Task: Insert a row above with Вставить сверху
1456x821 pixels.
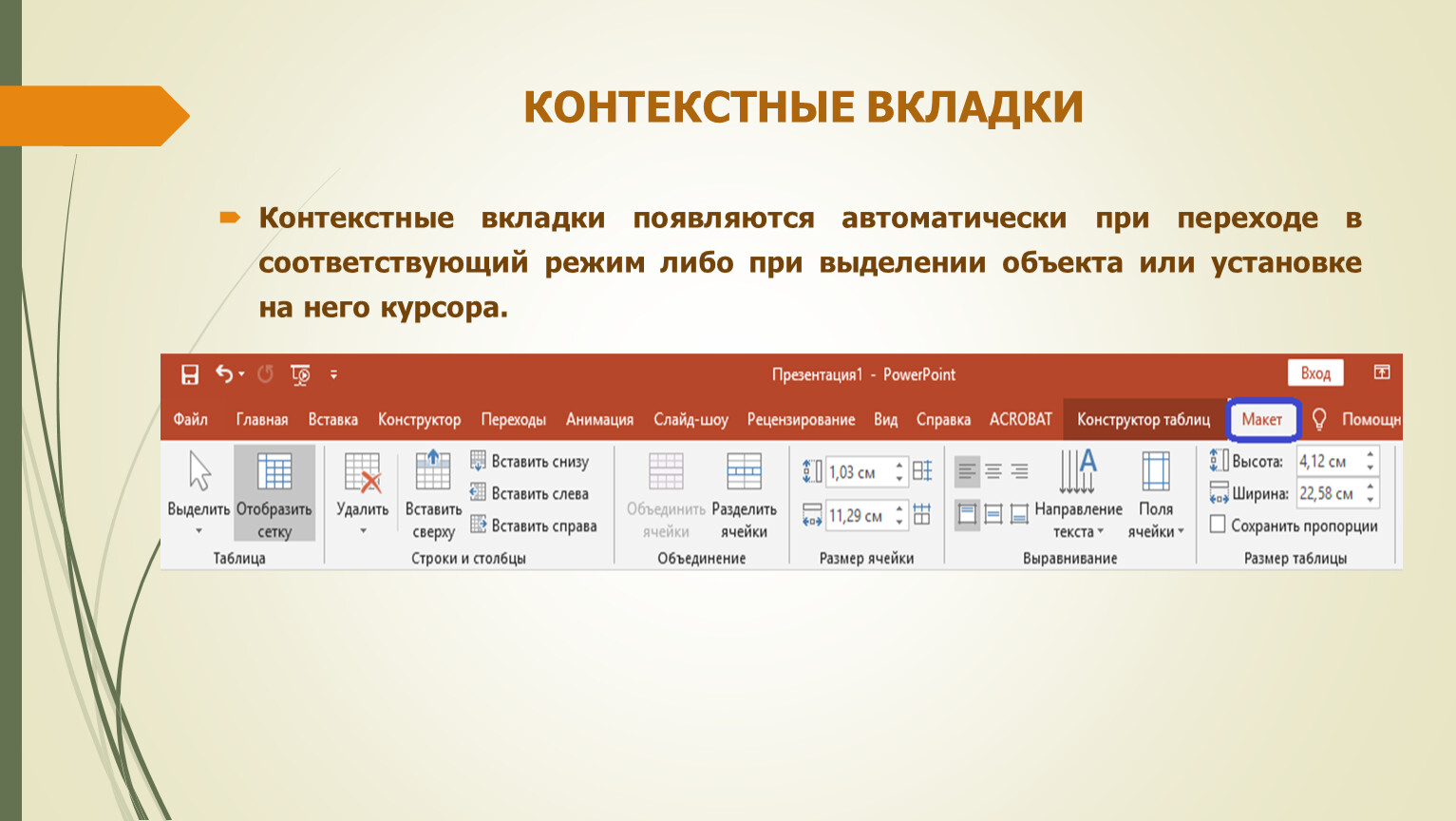Action: pyautogui.click(x=433, y=493)
